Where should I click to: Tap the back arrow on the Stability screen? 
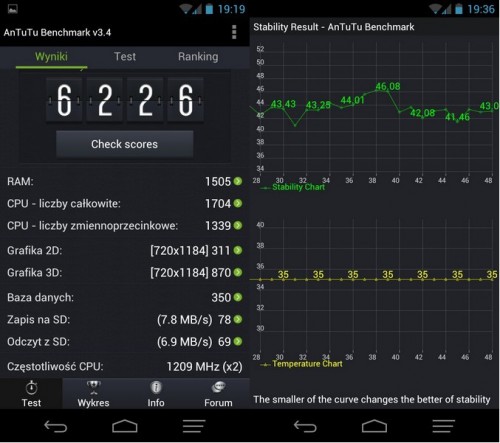tap(305, 426)
